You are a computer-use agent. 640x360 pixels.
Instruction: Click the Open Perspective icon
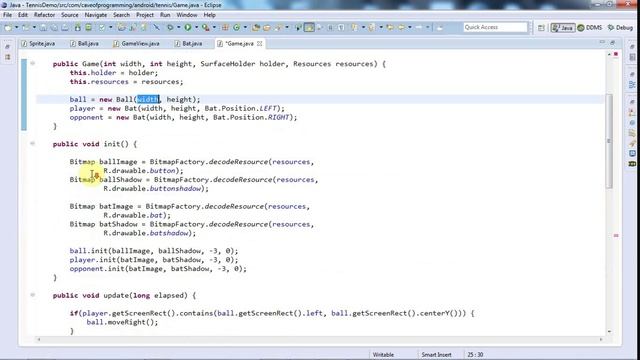click(x=541, y=28)
